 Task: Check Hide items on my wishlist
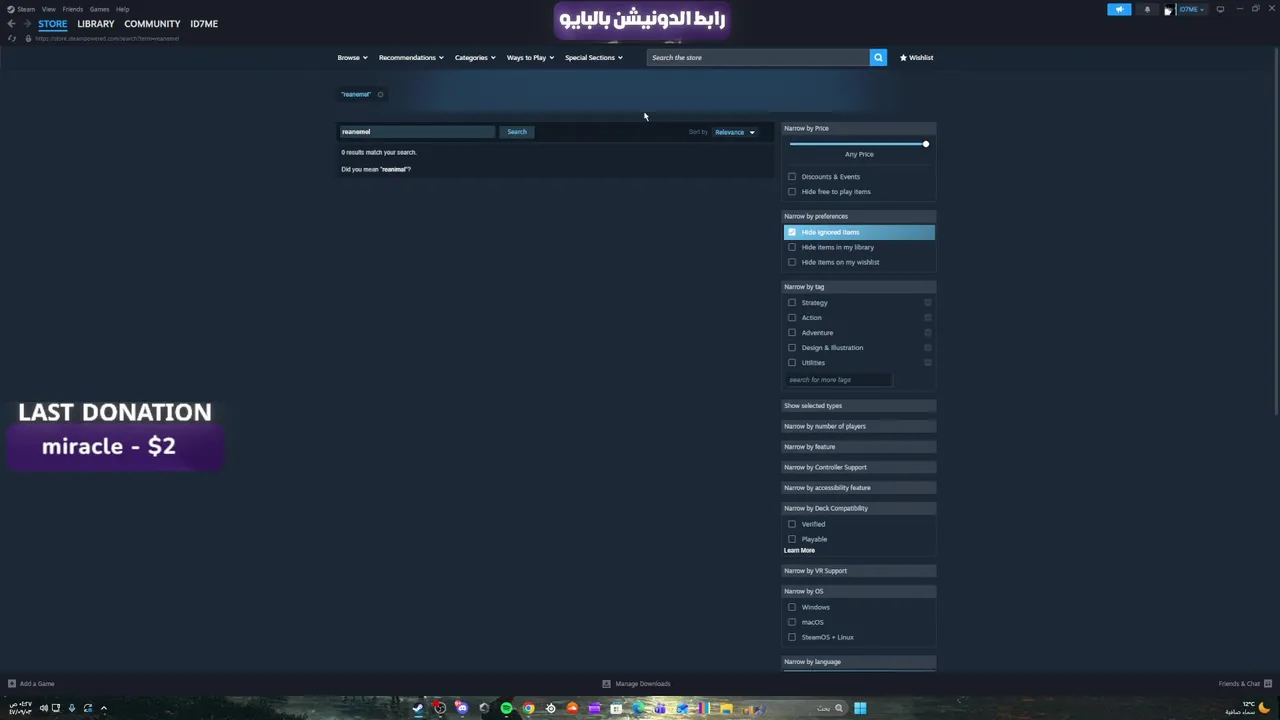point(792,262)
